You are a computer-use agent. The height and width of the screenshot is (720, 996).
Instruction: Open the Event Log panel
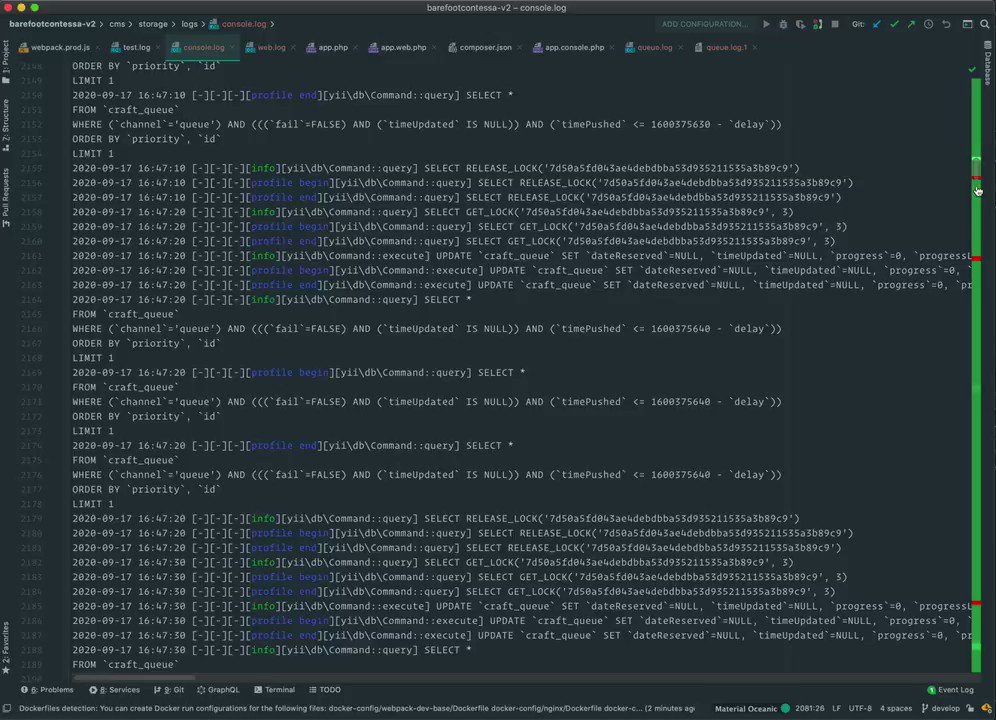click(x=950, y=689)
